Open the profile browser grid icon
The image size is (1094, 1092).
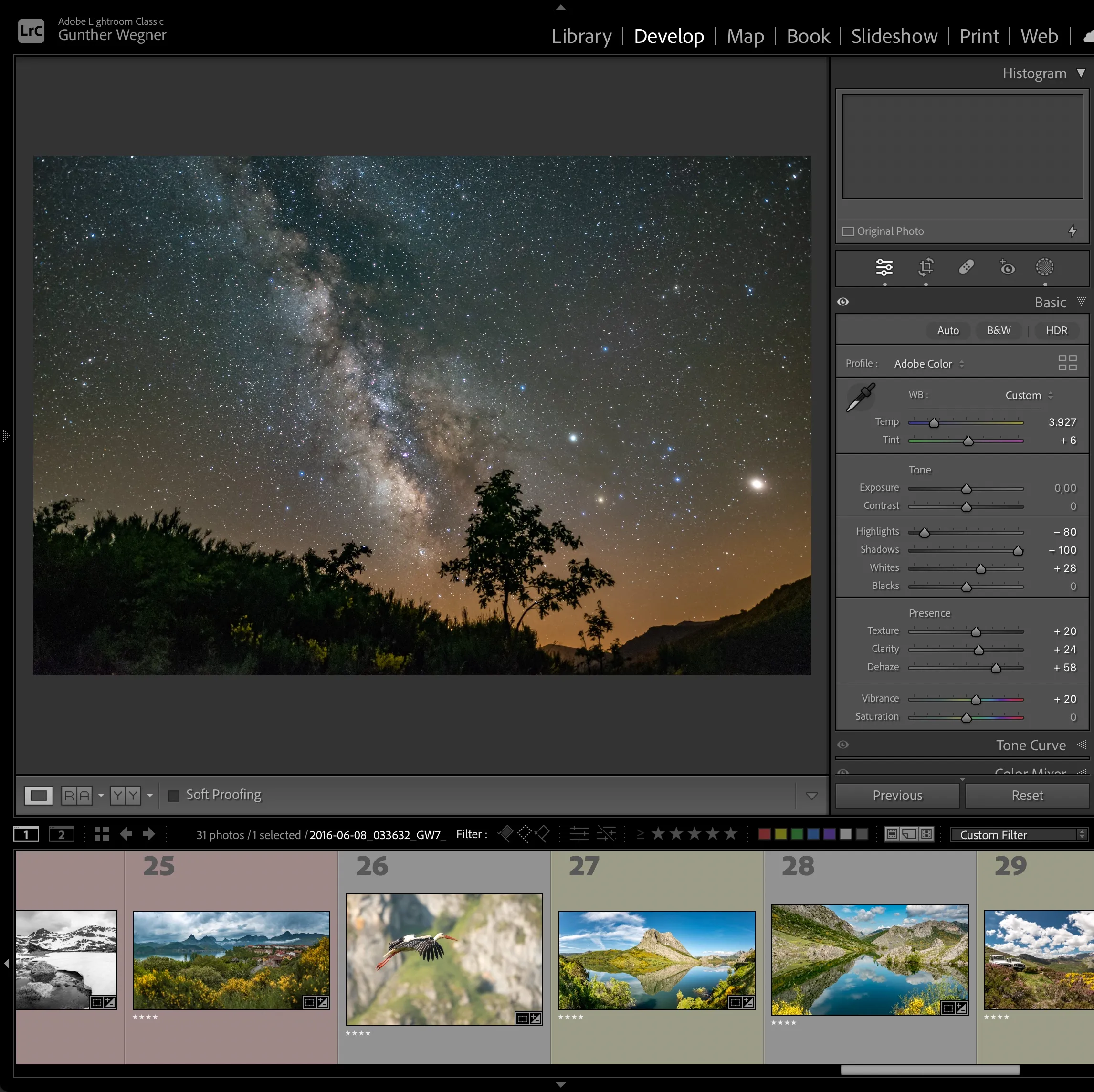pyautogui.click(x=1067, y=363)
